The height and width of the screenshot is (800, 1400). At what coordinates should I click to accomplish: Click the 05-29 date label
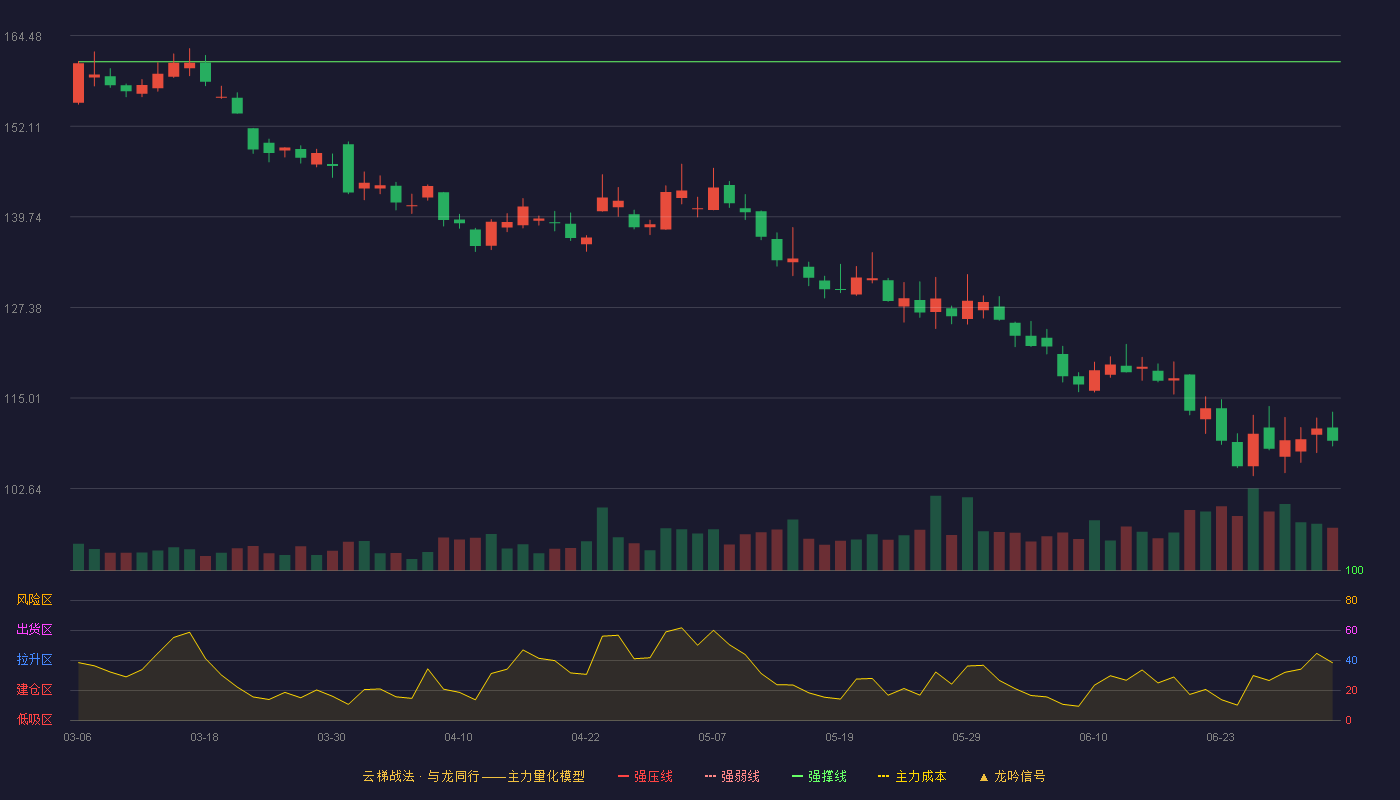pos(967,737)
